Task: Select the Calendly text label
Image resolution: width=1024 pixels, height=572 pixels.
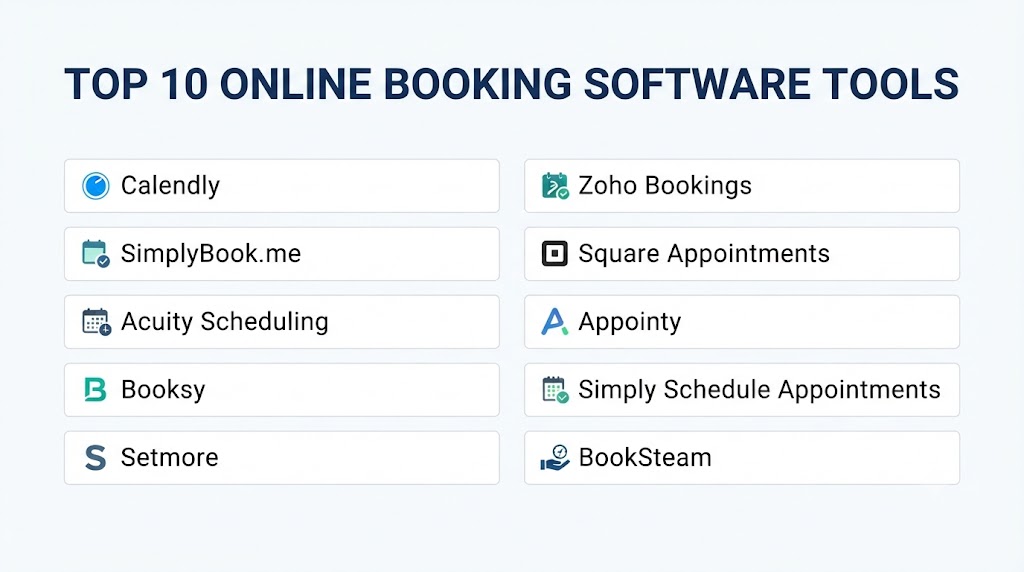Action: (170, 186)
